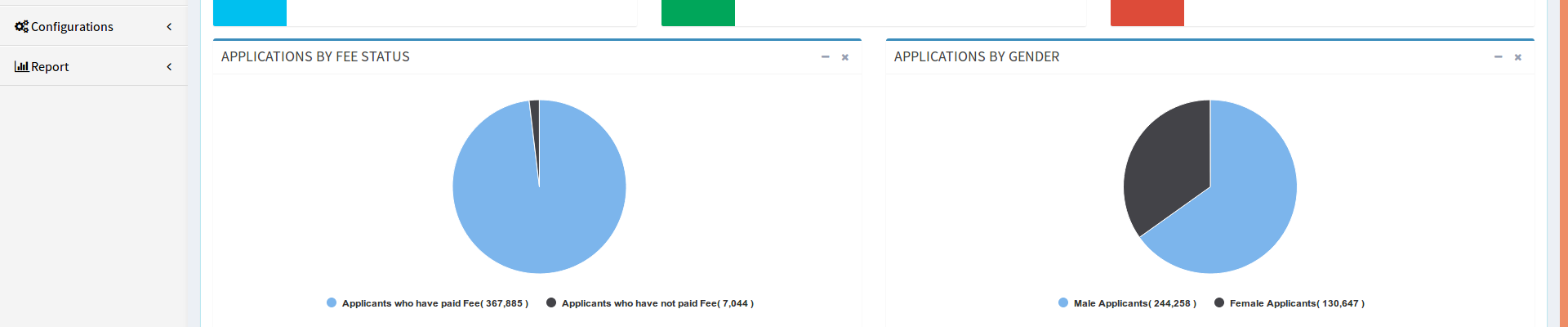Viewport: 1568px width, 327px height.
Task: Click the cyan info box icon tile
Action: pos(250,12)
